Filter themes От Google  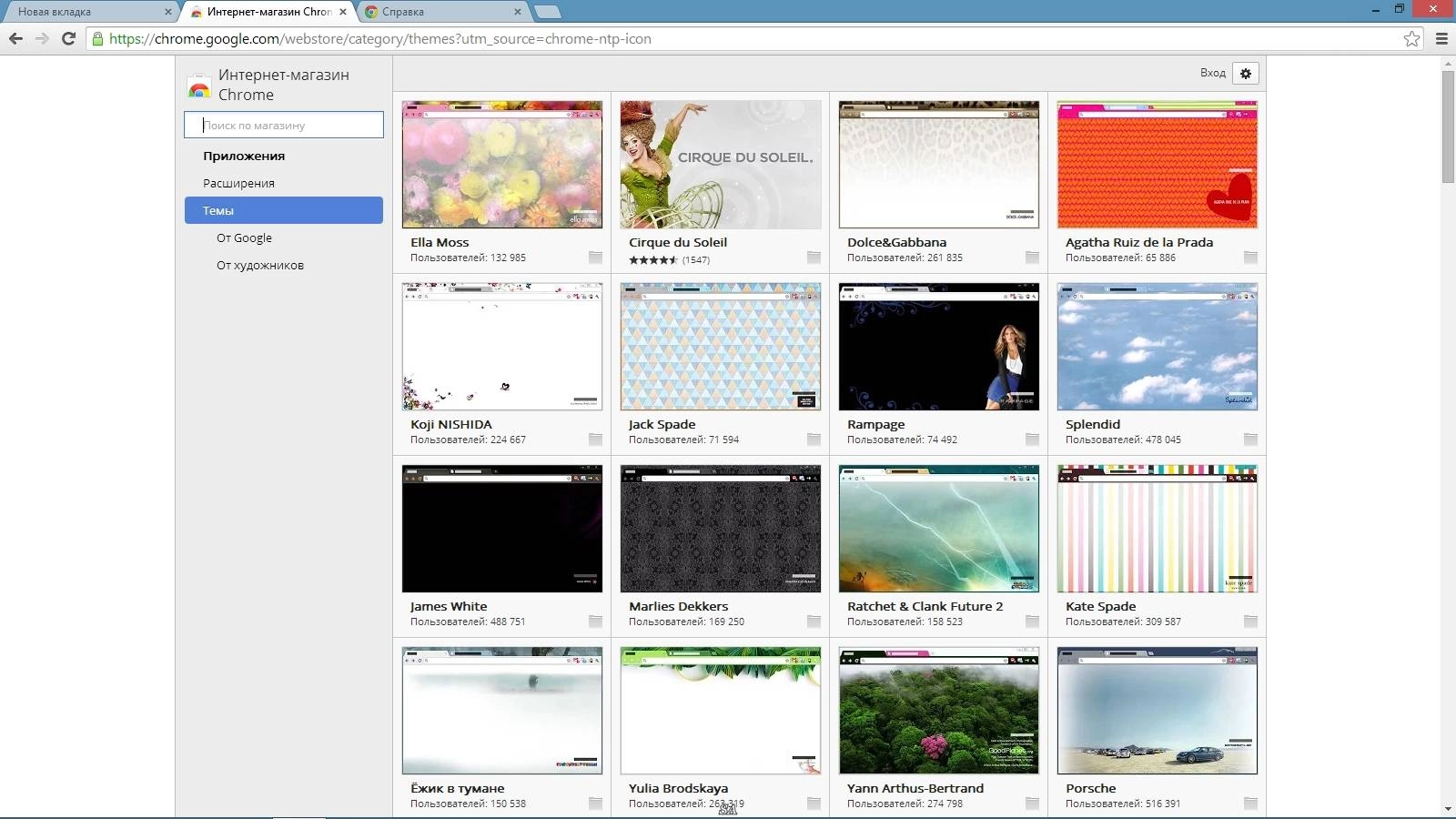[x=244, y=238]
